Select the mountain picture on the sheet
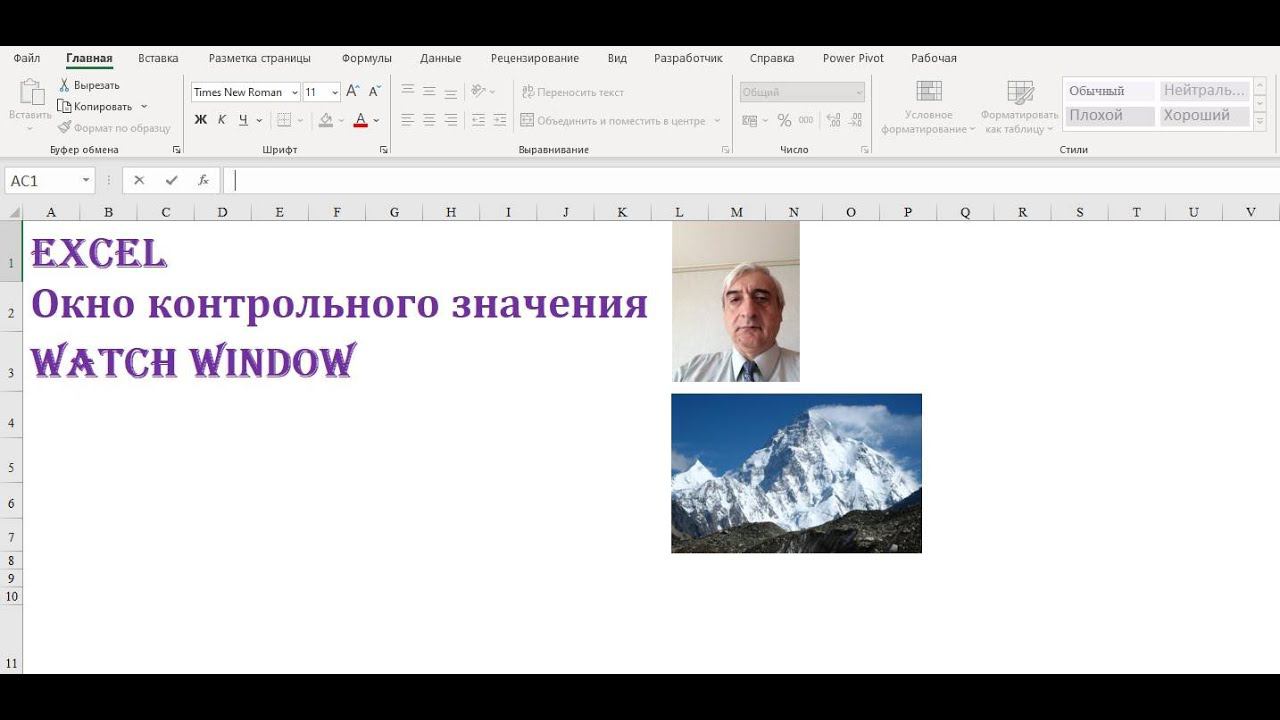This screenshot has height=720, width=1280. (796, 473)
